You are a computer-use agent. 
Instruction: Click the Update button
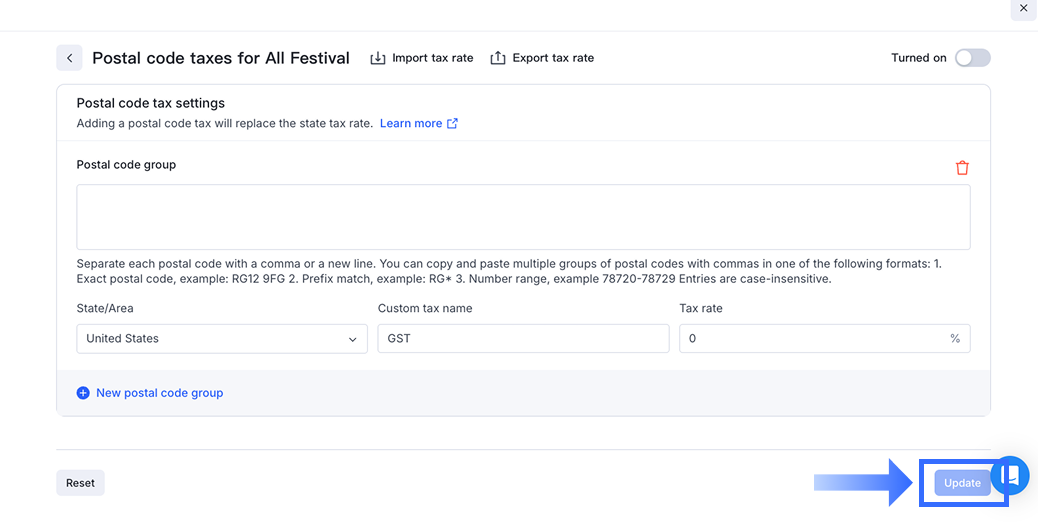962,483
